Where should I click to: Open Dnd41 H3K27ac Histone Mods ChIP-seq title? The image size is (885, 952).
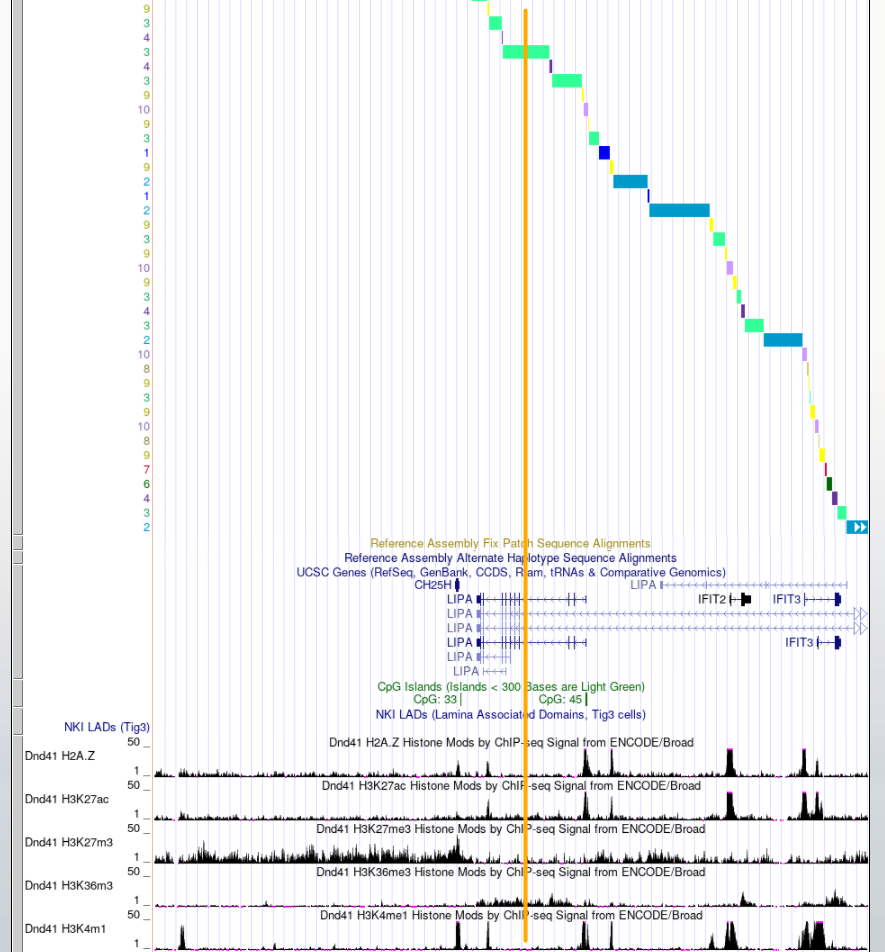tap(511, 786)
